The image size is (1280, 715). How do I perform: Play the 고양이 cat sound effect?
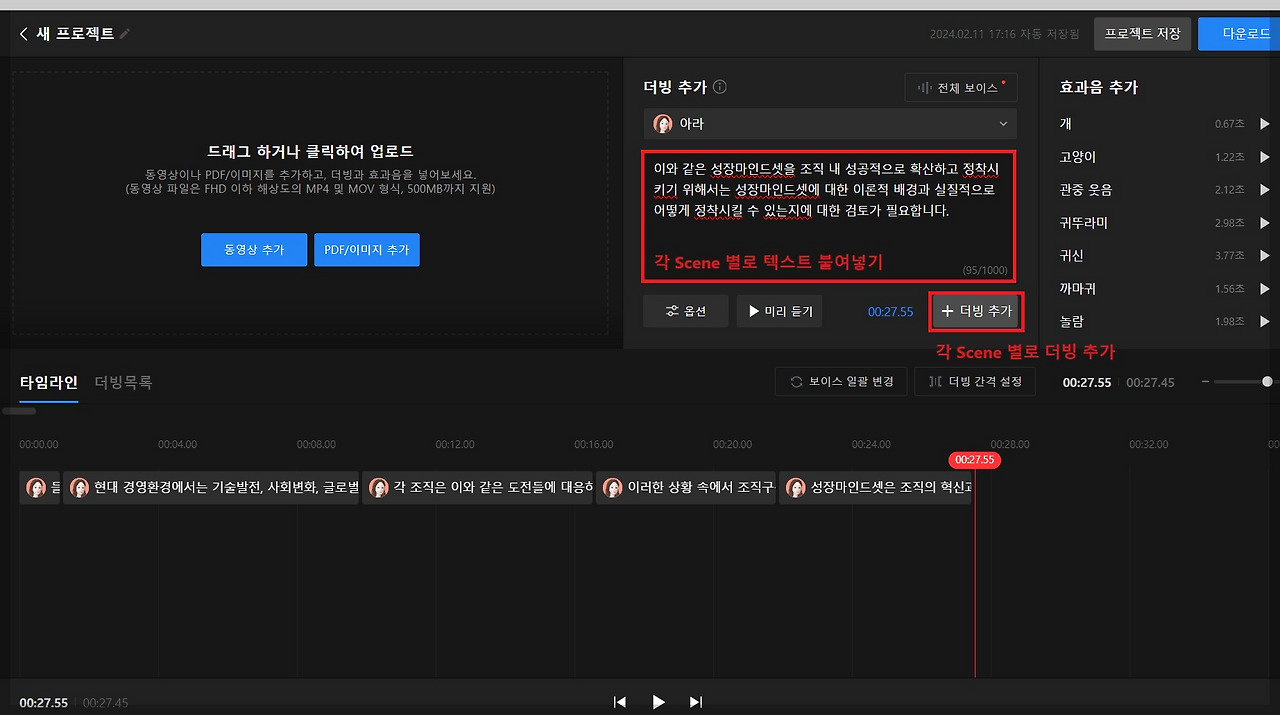[x=1264, y=155]
